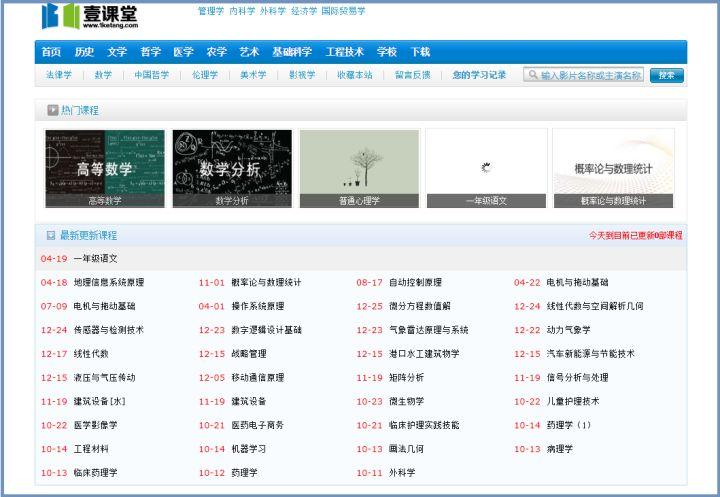Click the 外科学 top link
This screenshot has height=497, width=720.
click(273, 11)
